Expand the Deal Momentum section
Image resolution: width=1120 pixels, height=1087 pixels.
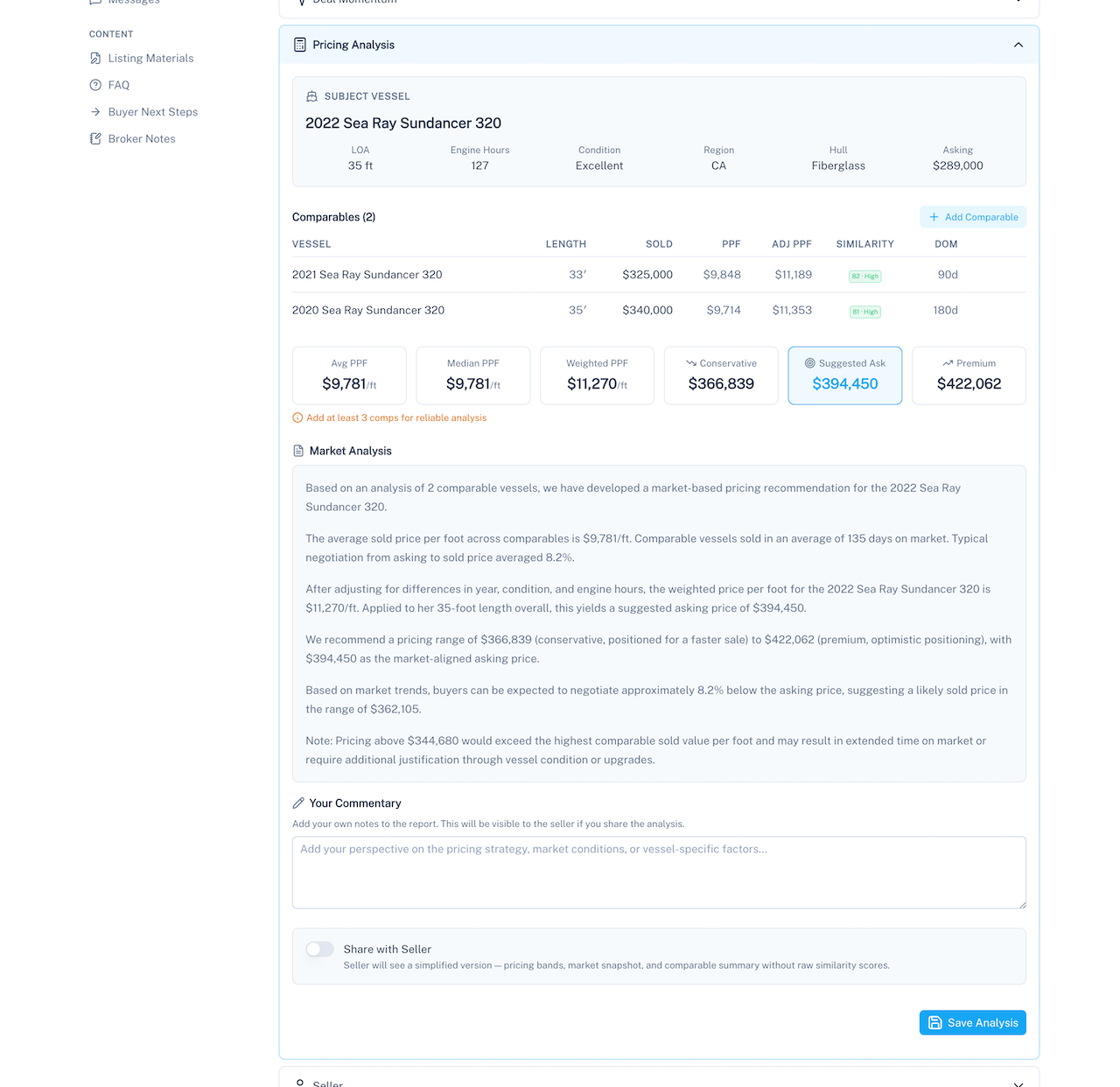pos(1018,3)
